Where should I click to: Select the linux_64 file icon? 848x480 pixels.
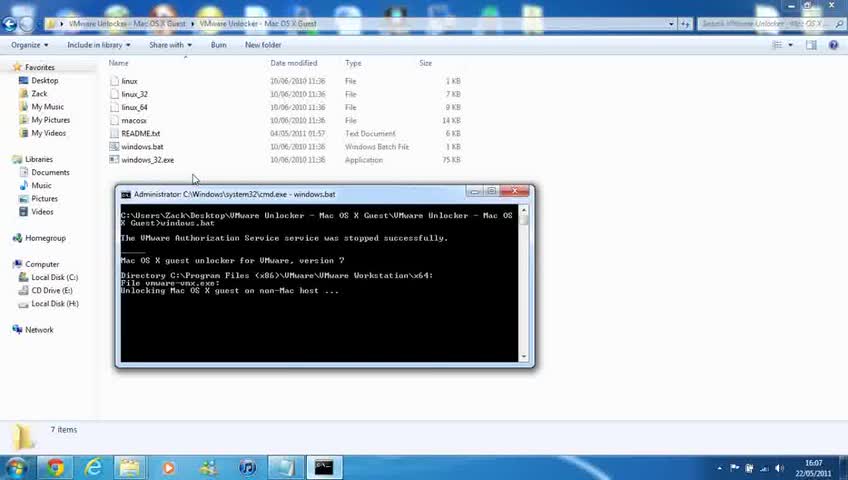pyautogui.click(x=114, y=107)
